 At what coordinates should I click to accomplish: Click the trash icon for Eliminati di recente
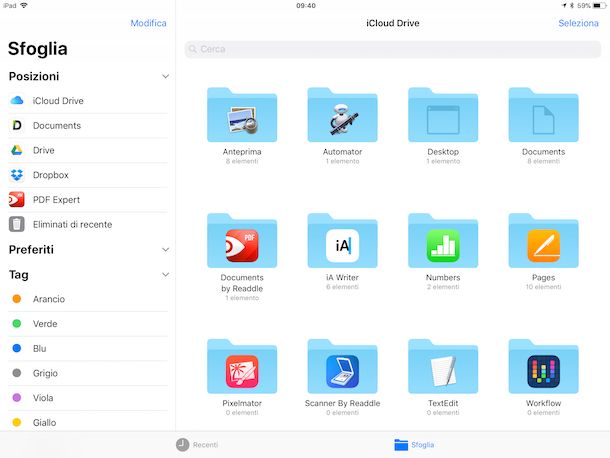tap(17, 224)
